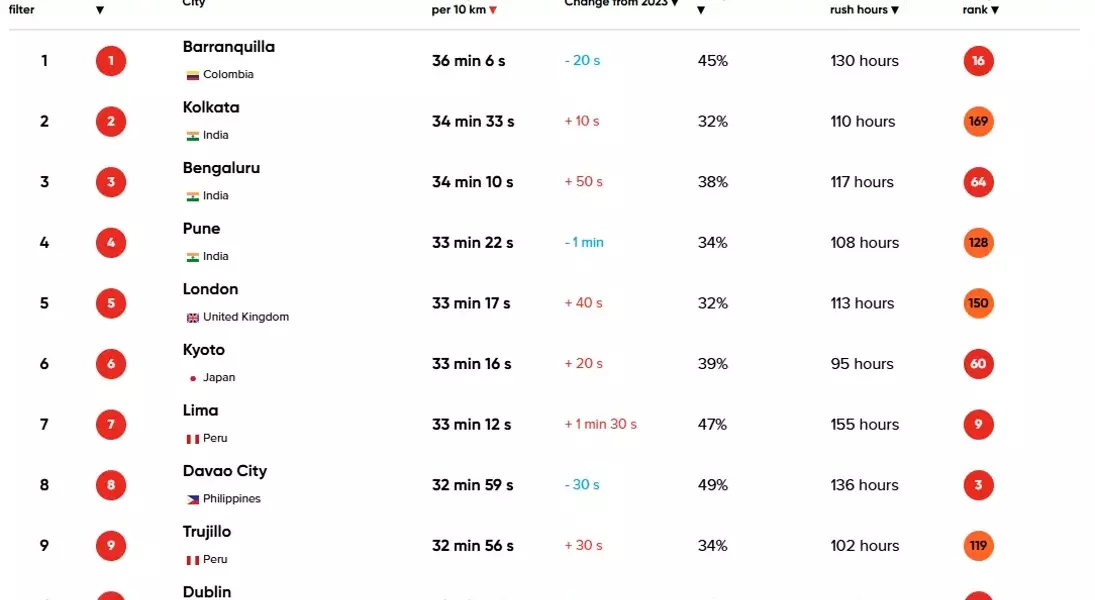Click the orange rank badge showing 128

978,243
